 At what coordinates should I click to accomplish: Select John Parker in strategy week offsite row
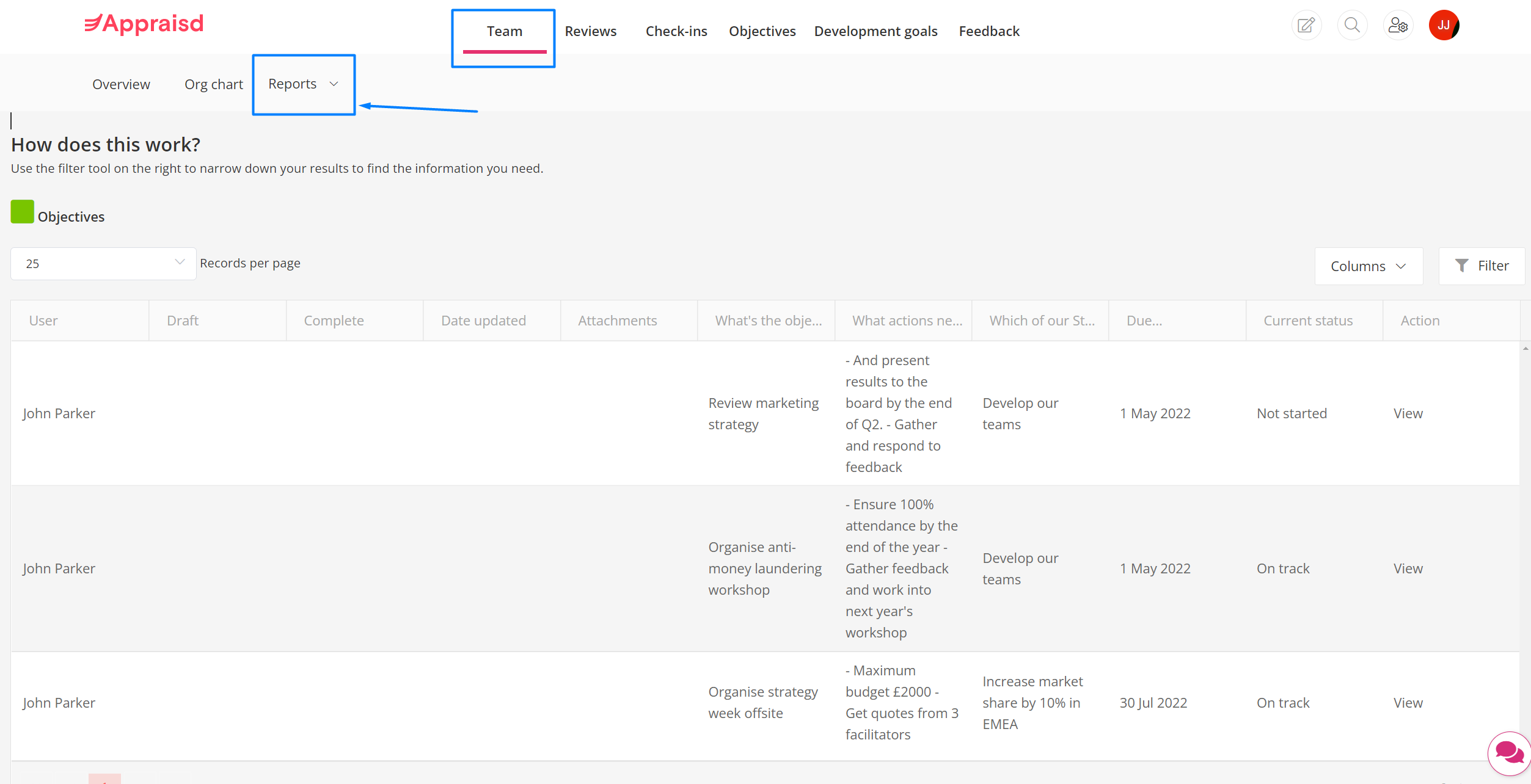(x=59, y=703)
